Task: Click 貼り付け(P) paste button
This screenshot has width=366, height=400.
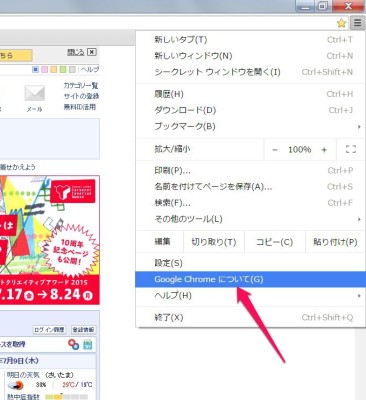Action: pyautogui.click(x=335, y=242)
